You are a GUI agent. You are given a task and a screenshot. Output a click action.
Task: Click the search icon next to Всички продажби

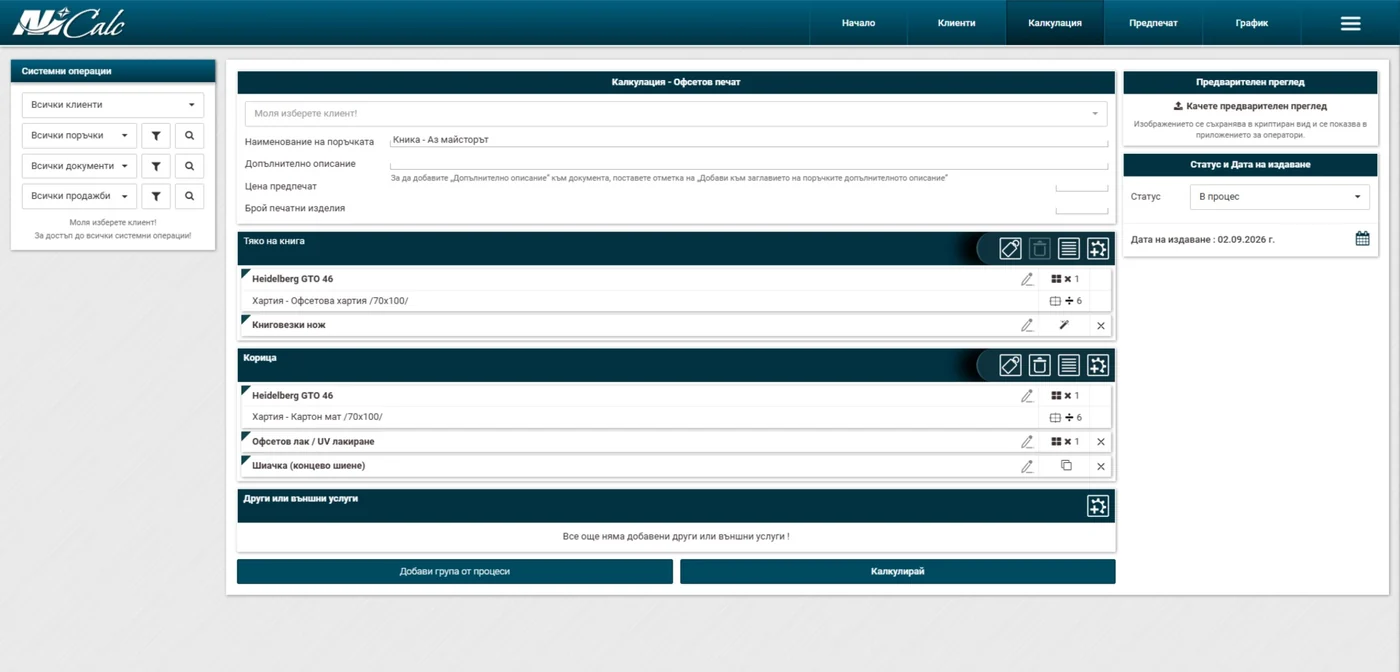[x=190, y=196]
